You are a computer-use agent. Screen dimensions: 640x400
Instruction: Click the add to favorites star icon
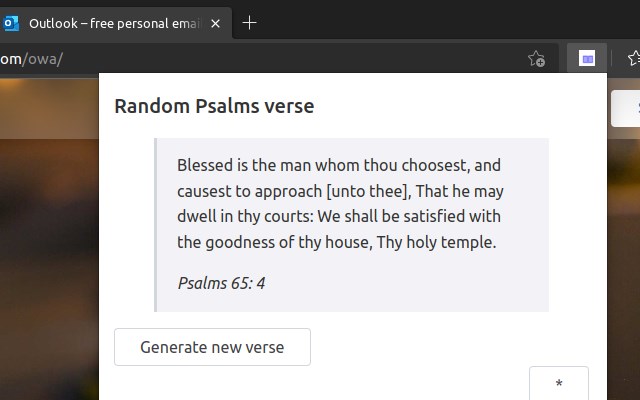(536, 59)
